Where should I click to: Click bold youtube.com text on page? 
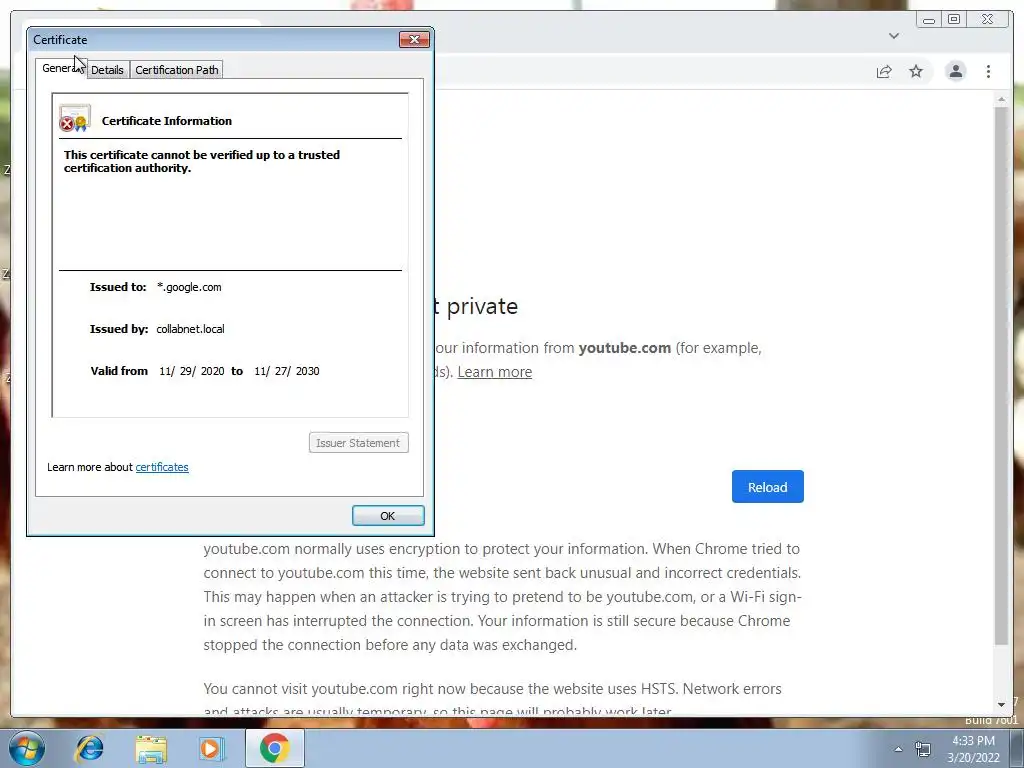click(625, 348)
